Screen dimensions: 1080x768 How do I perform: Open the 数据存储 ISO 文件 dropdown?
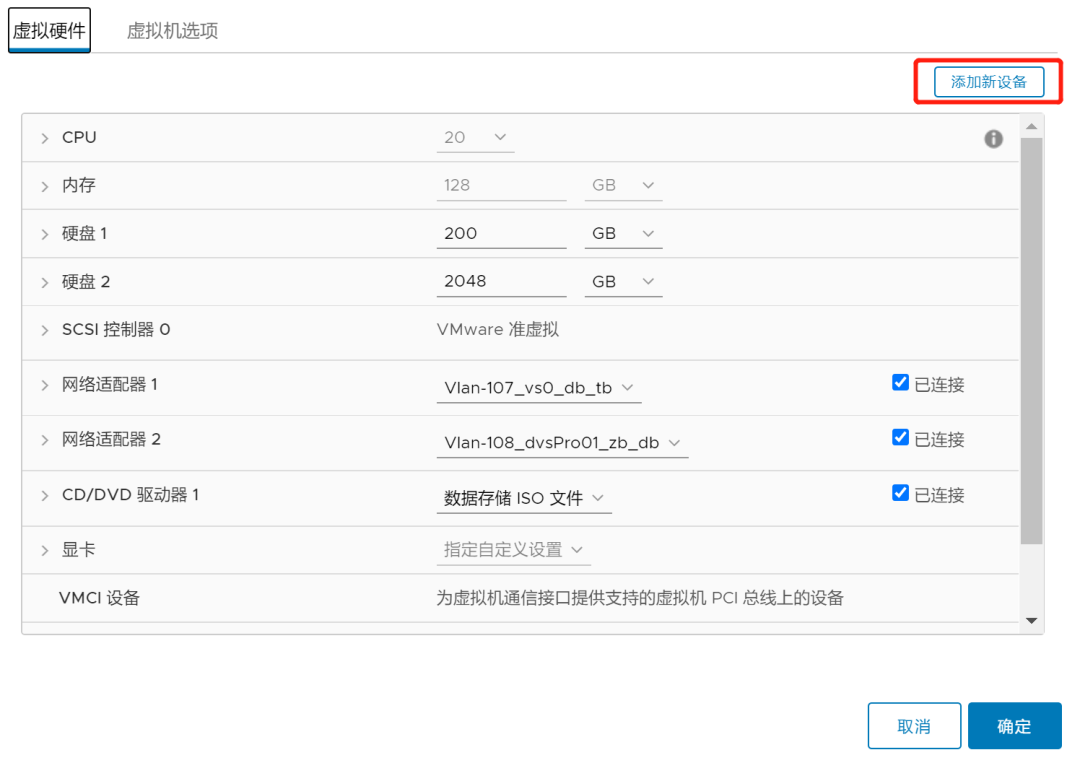(x=523, y=498)
